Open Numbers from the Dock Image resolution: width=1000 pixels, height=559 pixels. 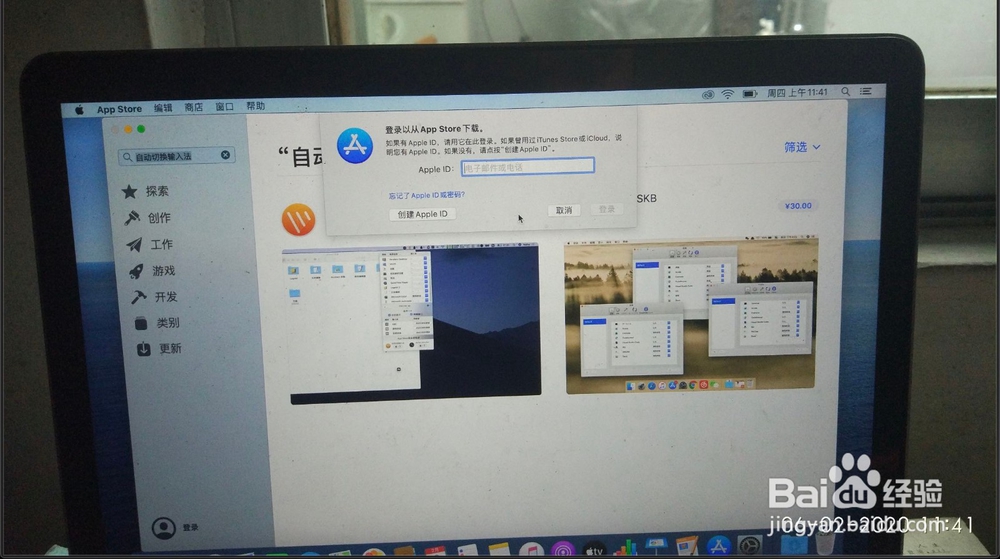tap(625, 549)
